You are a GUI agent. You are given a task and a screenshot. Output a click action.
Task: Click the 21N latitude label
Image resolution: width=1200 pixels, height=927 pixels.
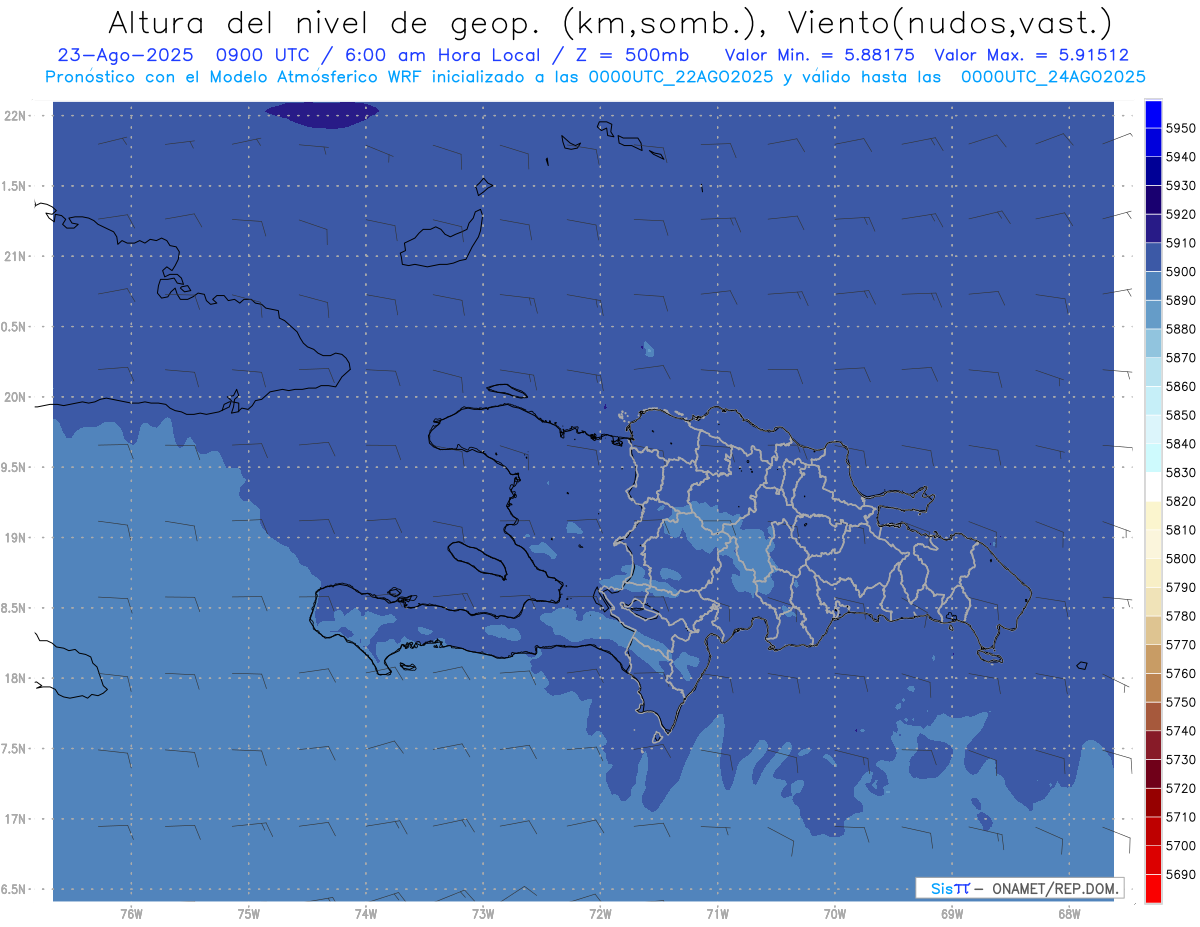(16, 256)
